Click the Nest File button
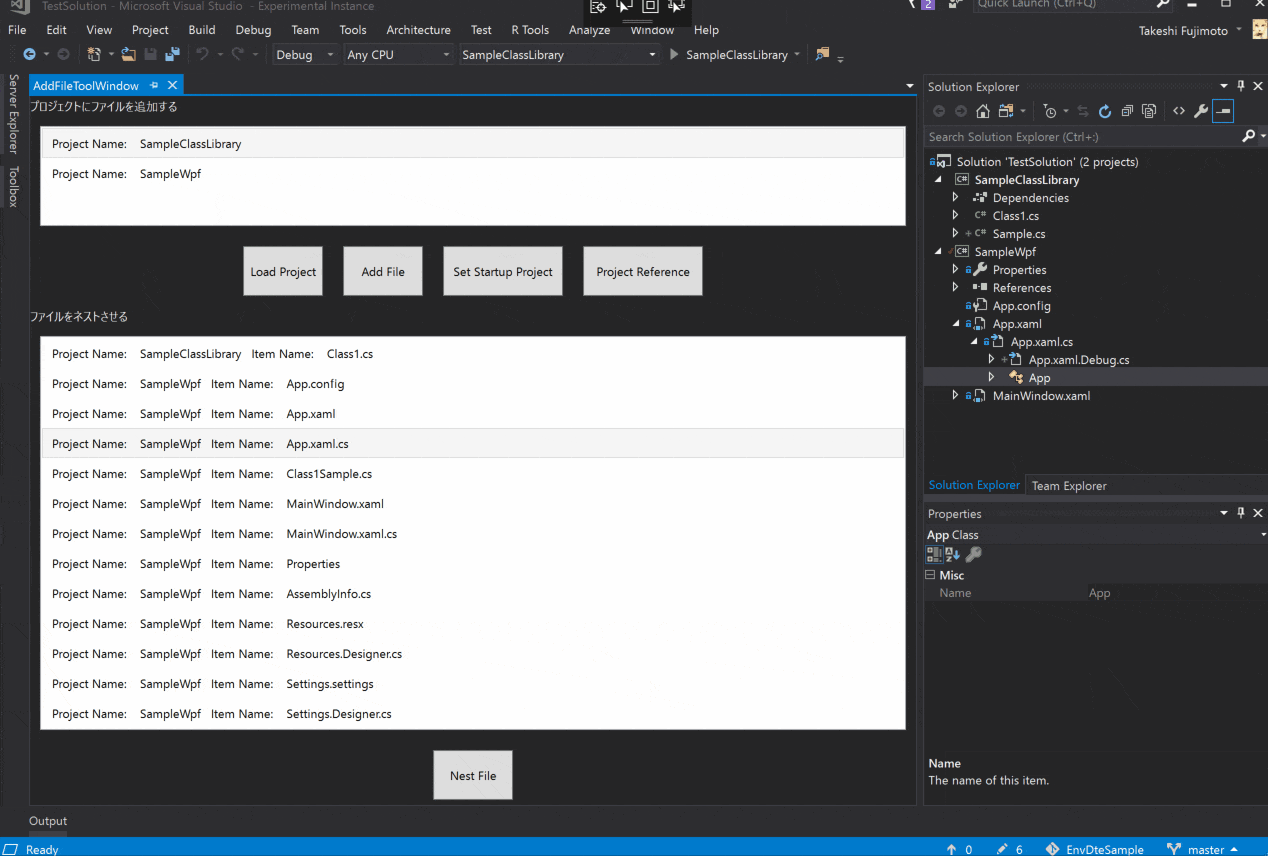1268x856 pixels. click(x=473, y=775)
